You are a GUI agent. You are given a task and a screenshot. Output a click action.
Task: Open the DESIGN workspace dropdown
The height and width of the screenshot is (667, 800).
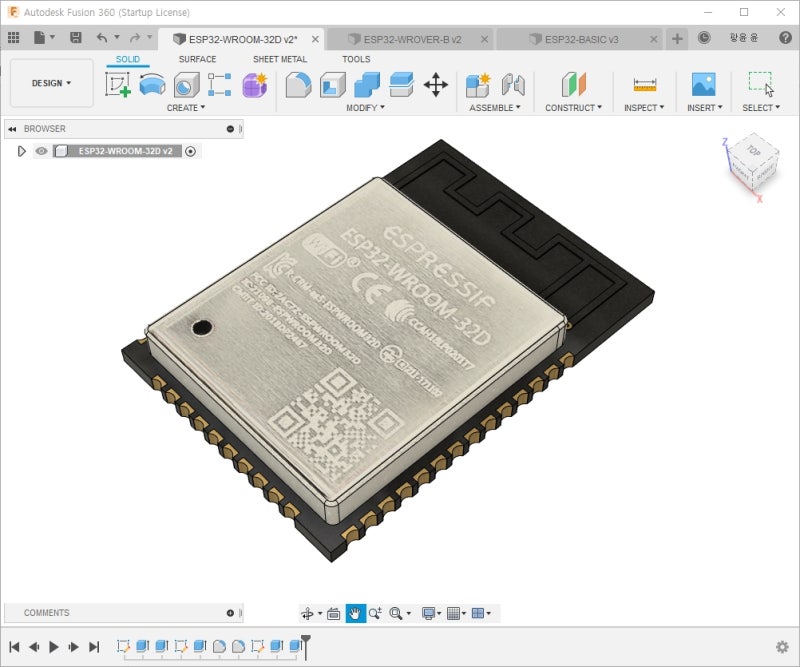pos(52,83)
